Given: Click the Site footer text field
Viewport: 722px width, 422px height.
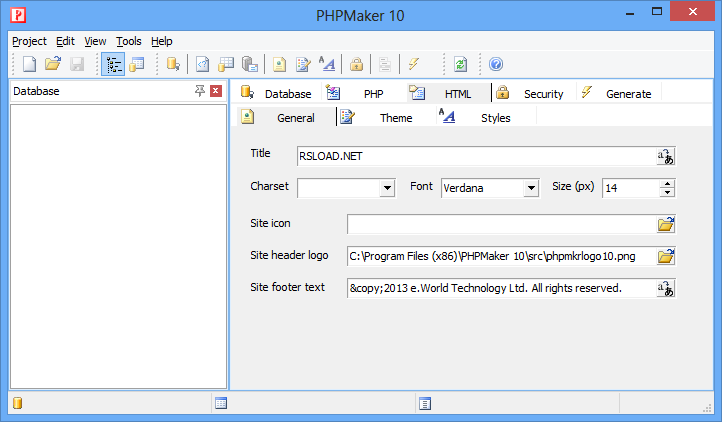Looking at the screenshot, I should pos(502,288).
